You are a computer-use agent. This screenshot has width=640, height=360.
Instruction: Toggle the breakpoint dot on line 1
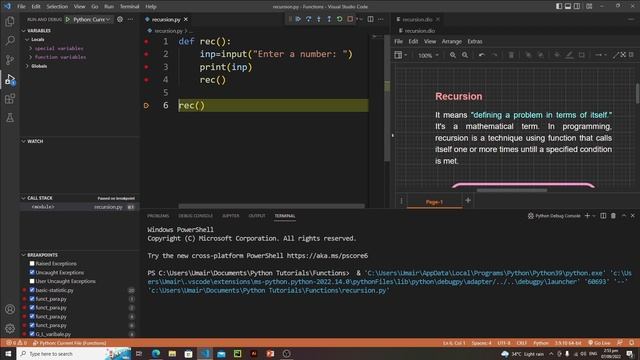[147, 41]
